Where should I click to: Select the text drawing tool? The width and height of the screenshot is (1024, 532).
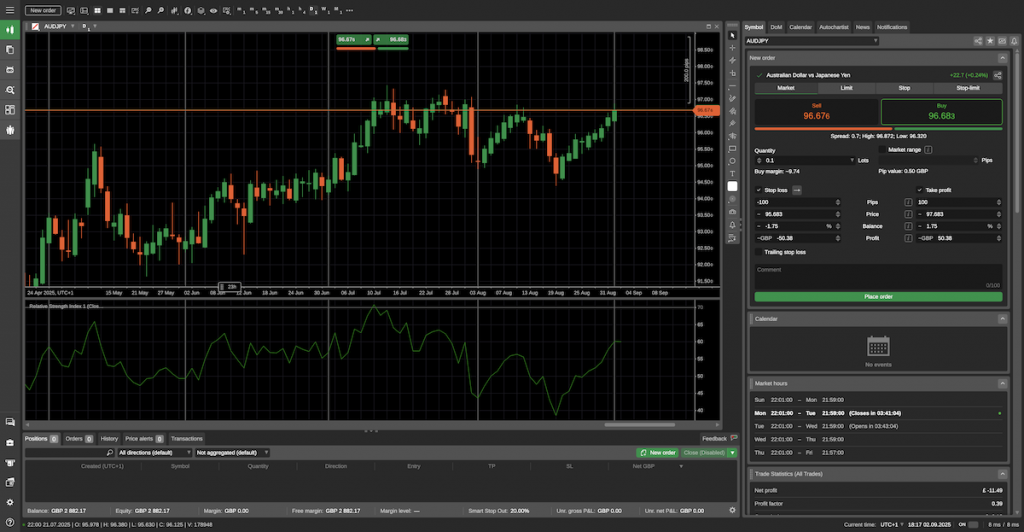[732, 174]
